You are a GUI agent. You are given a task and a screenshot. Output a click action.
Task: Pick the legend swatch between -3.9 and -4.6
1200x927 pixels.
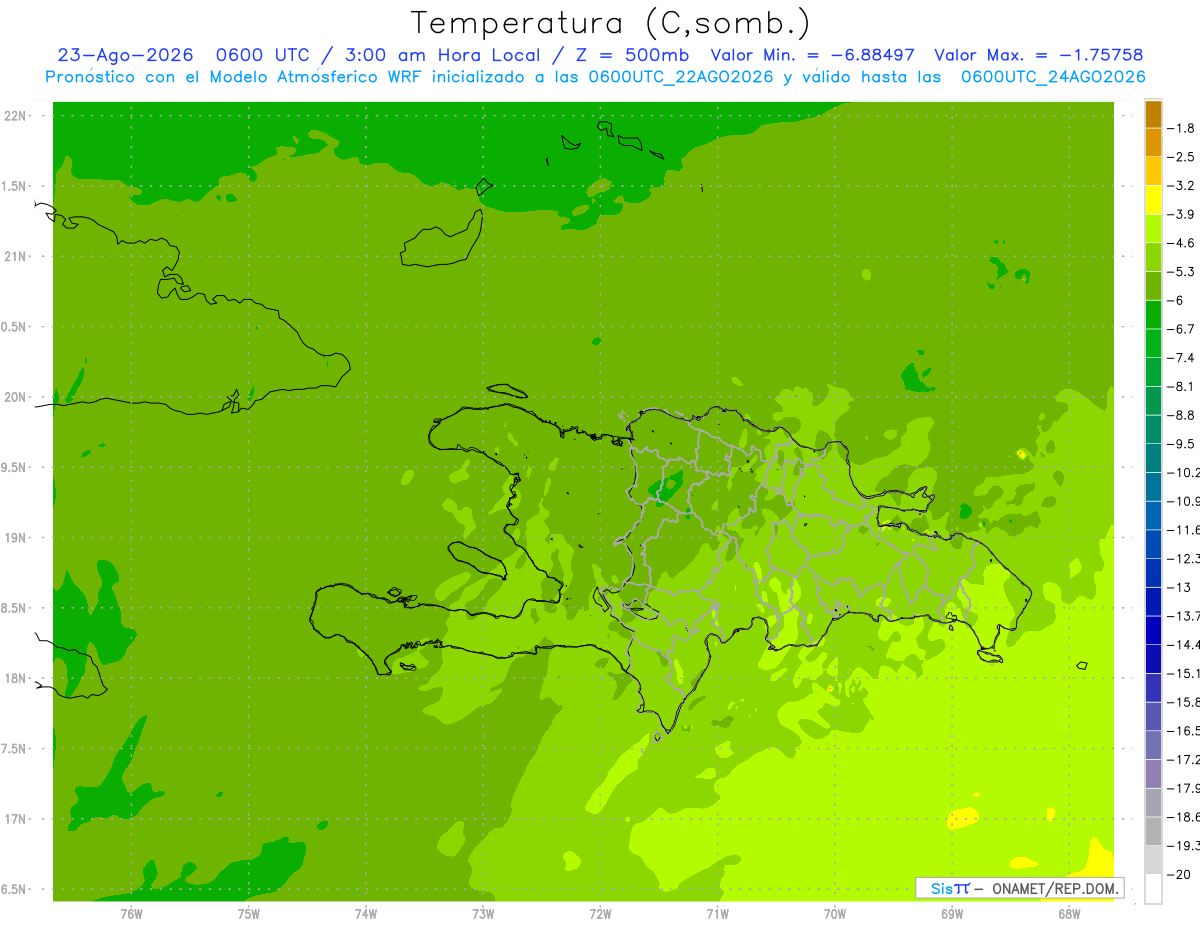coord(1153,229)
